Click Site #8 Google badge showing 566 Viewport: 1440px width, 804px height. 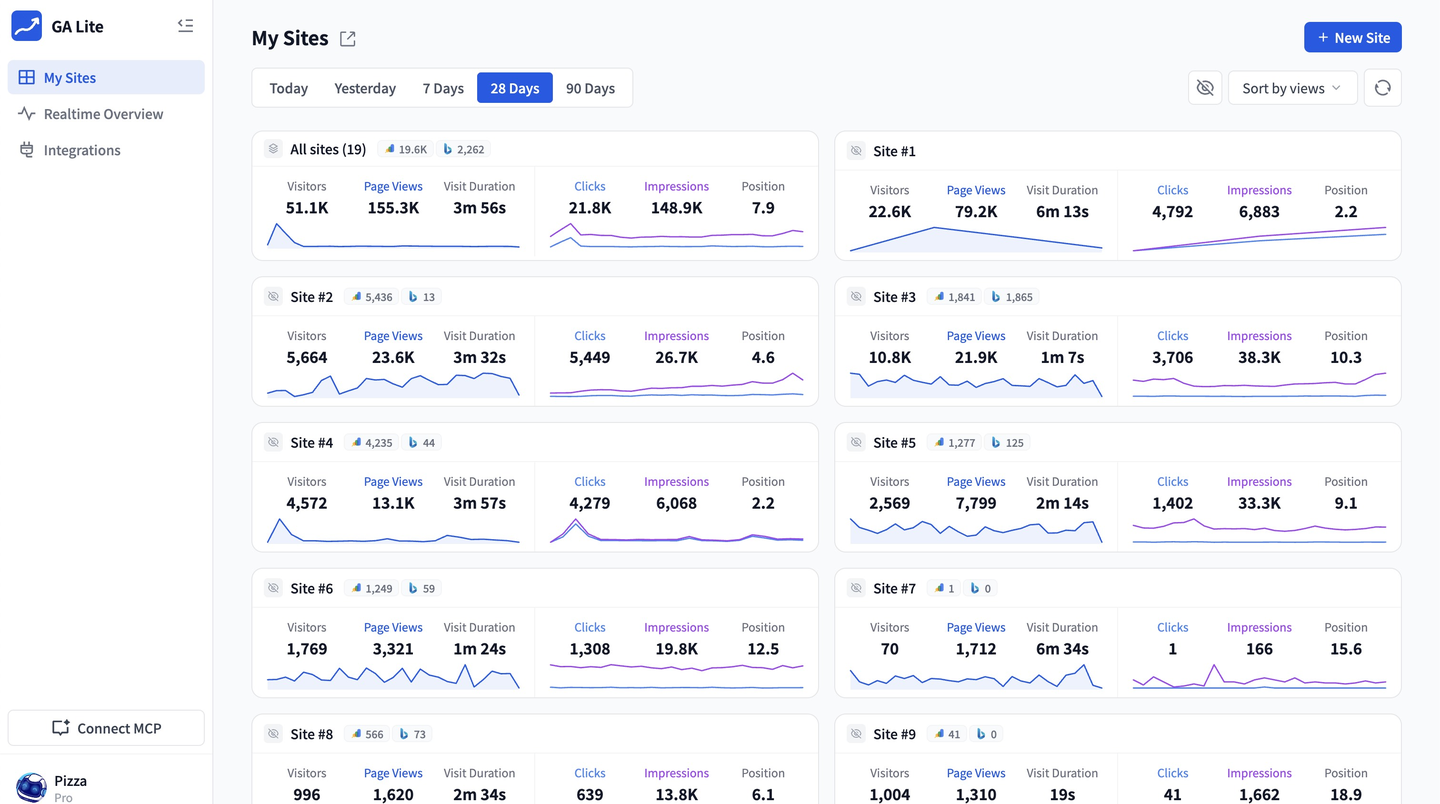tap(367, 734)
